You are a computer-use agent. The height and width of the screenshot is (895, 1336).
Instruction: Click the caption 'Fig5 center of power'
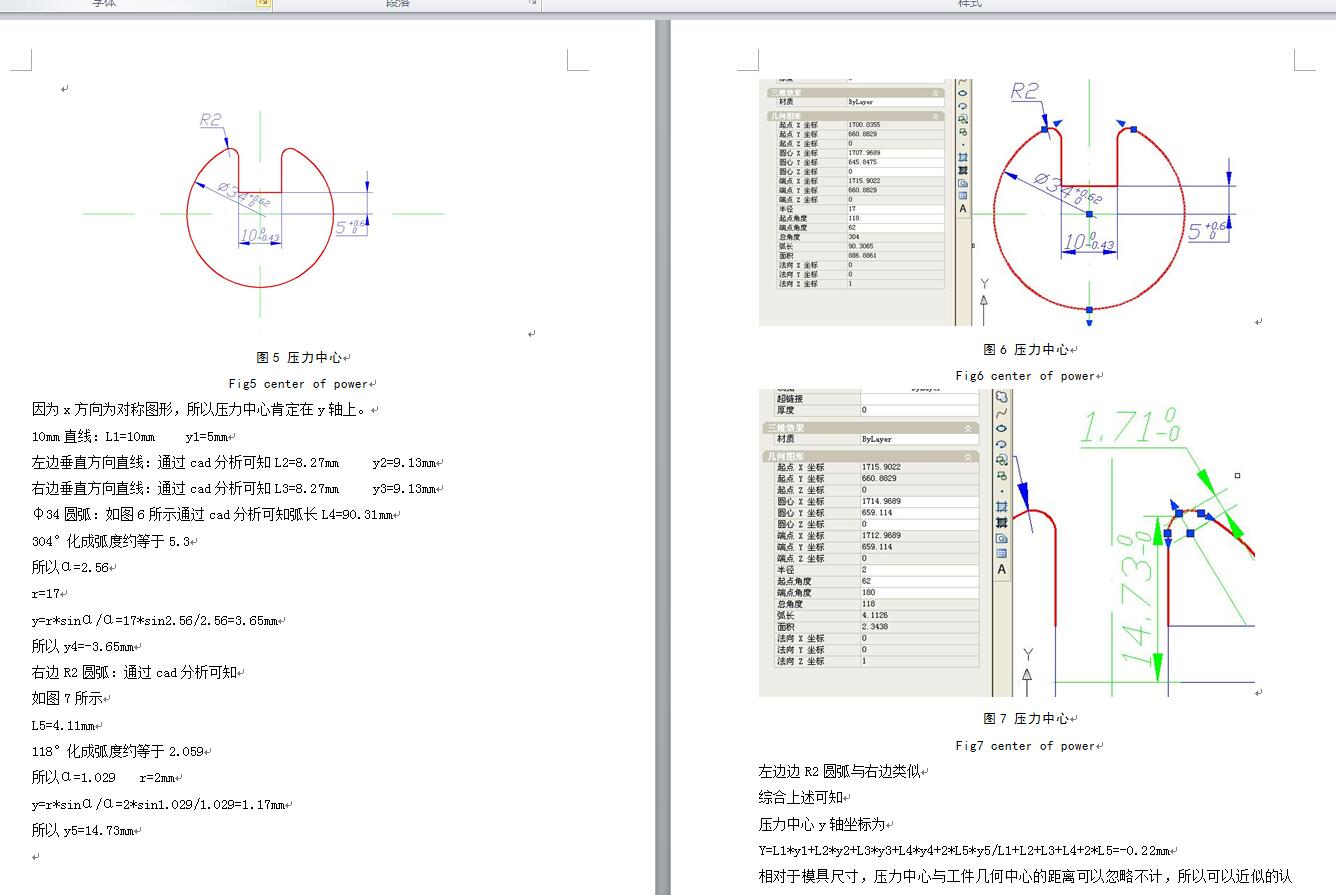point(298,383)
